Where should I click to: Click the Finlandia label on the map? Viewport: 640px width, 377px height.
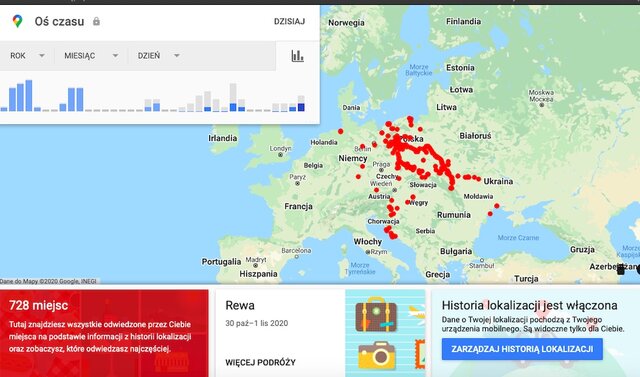point(463,21)
